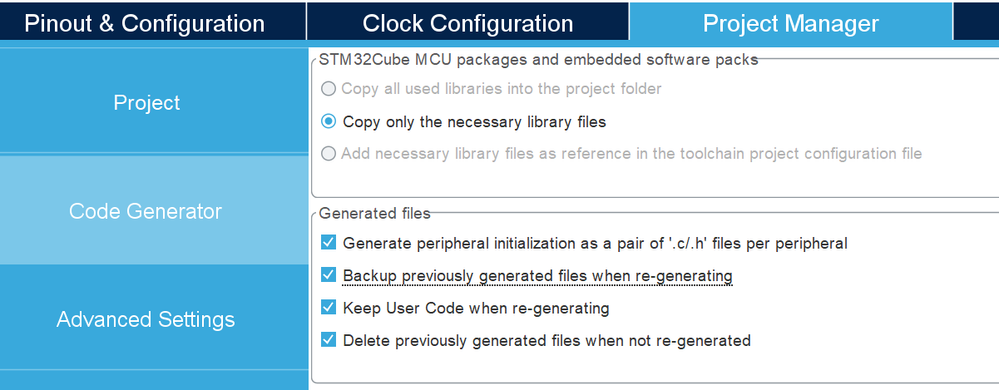Disable the 'Keep User Code when re-generating' checkbox box

coord(328,308)
